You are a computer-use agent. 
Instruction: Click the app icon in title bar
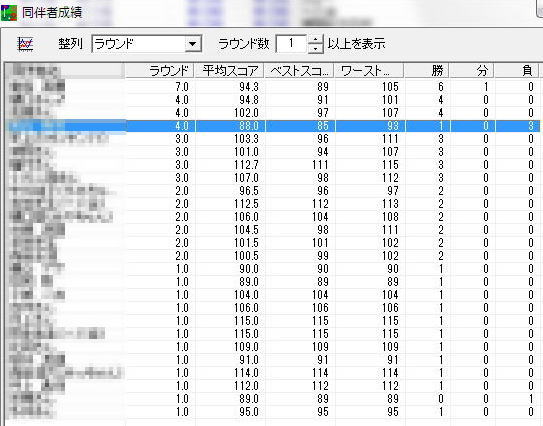[9, 13]
